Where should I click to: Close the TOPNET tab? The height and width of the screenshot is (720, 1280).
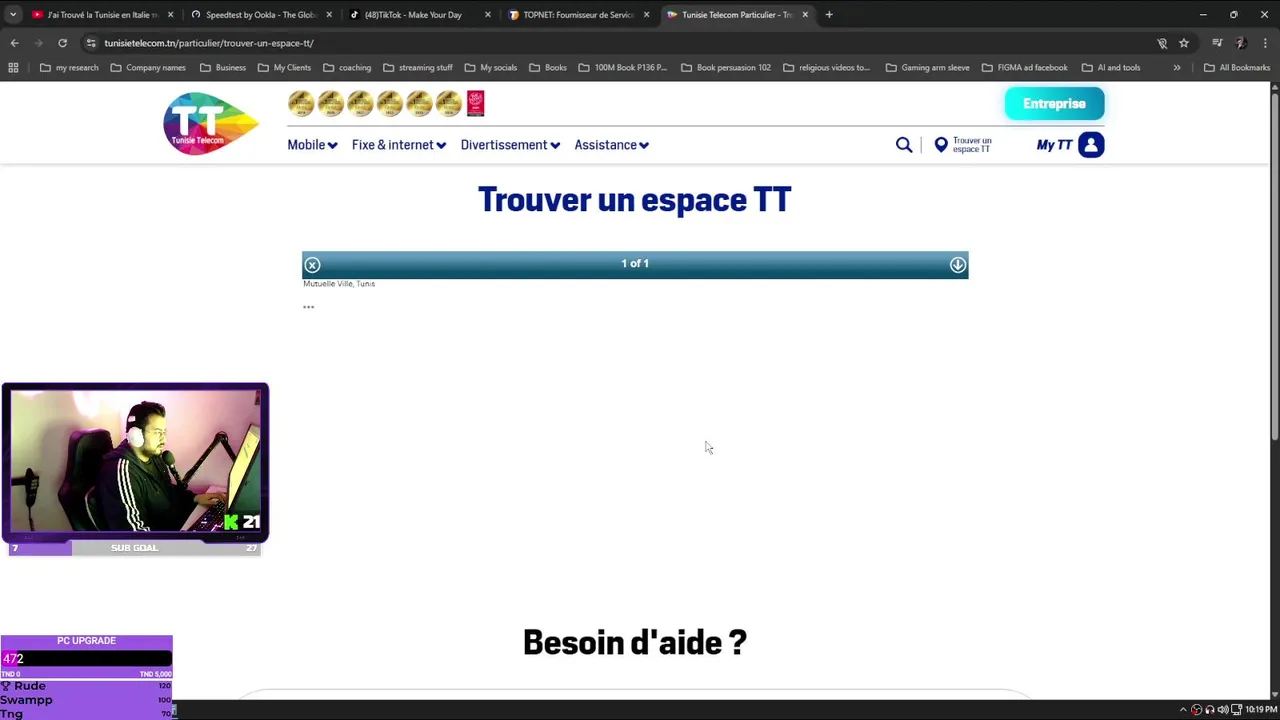pos(646,15)
